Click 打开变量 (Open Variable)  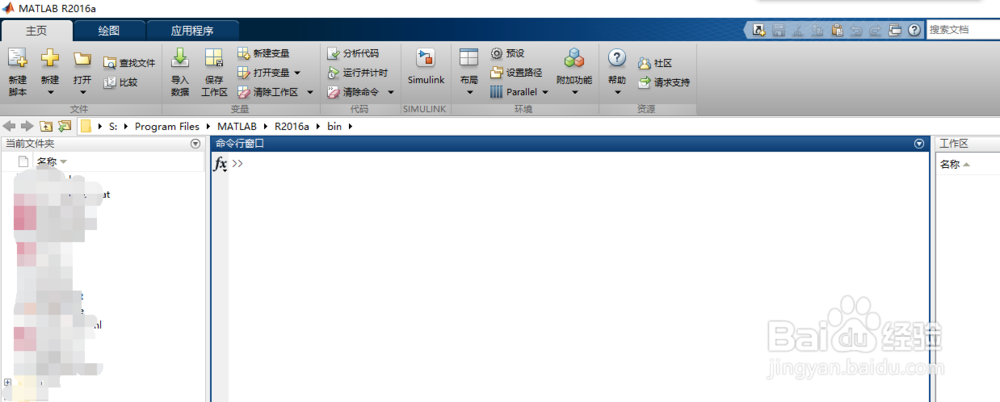[x=263, y=73]
